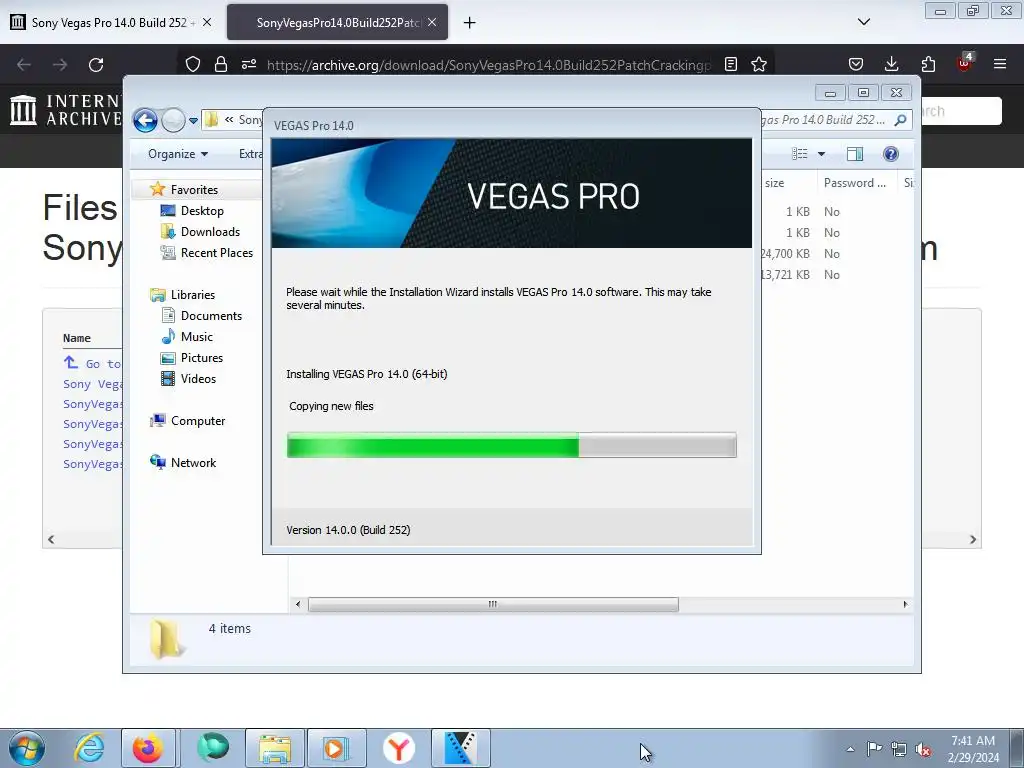This screenshot has width=1024, height=768.
Task: Select Computer in navigation pane
Action: (x=198, y=421)
